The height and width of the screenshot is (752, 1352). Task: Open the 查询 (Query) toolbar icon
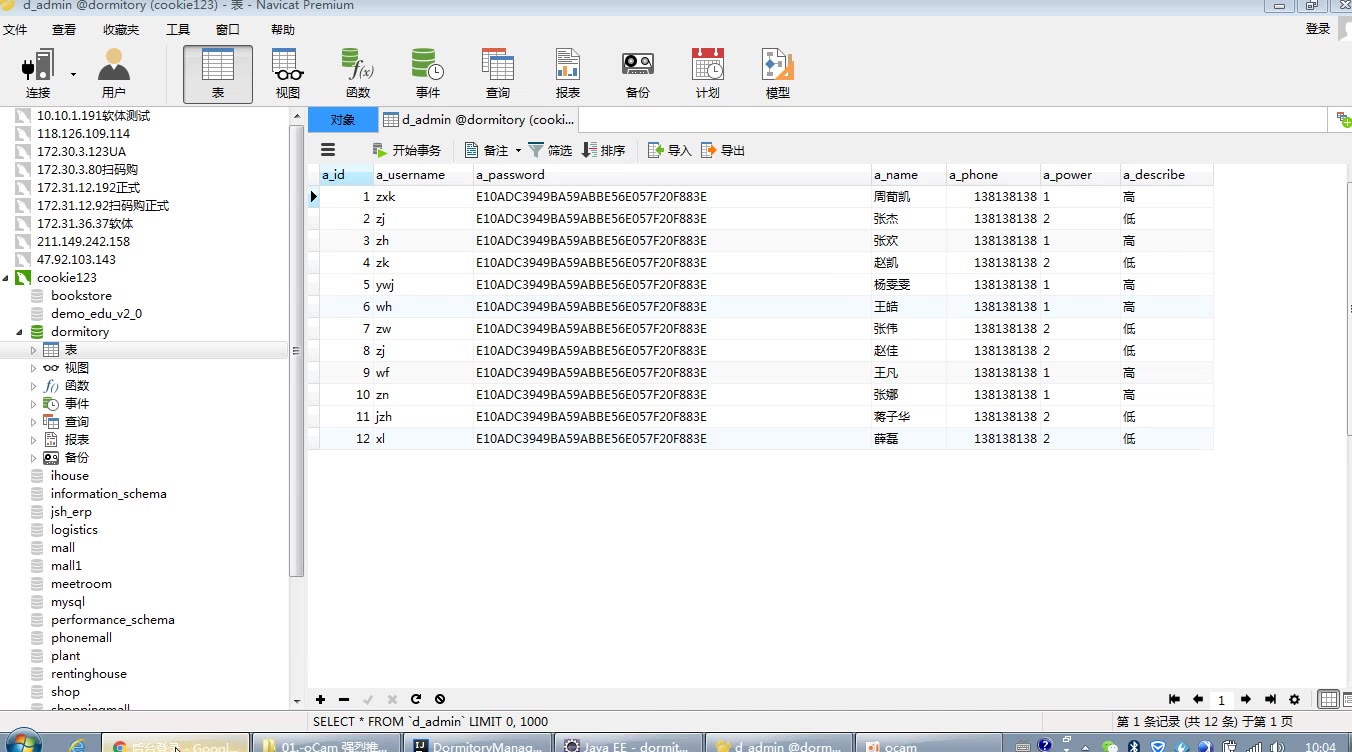[498, 74]
